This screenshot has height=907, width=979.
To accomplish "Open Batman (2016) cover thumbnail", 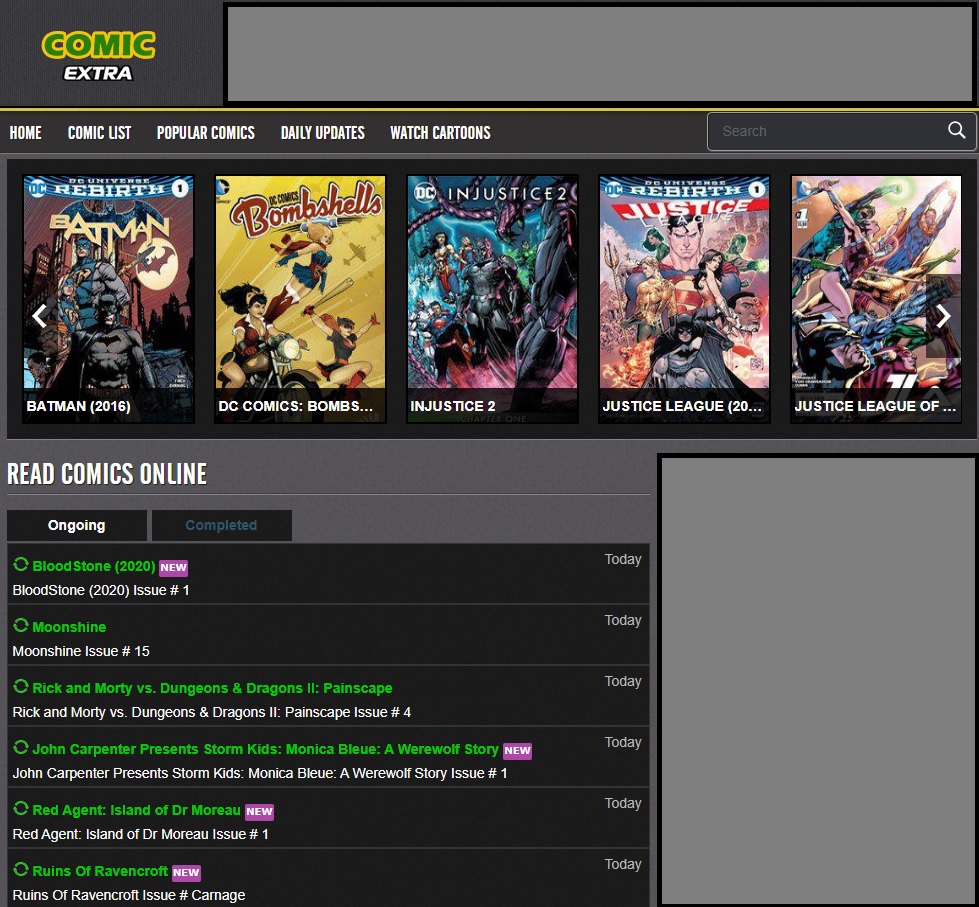I will pyautogui.click(x=109, y=299).
